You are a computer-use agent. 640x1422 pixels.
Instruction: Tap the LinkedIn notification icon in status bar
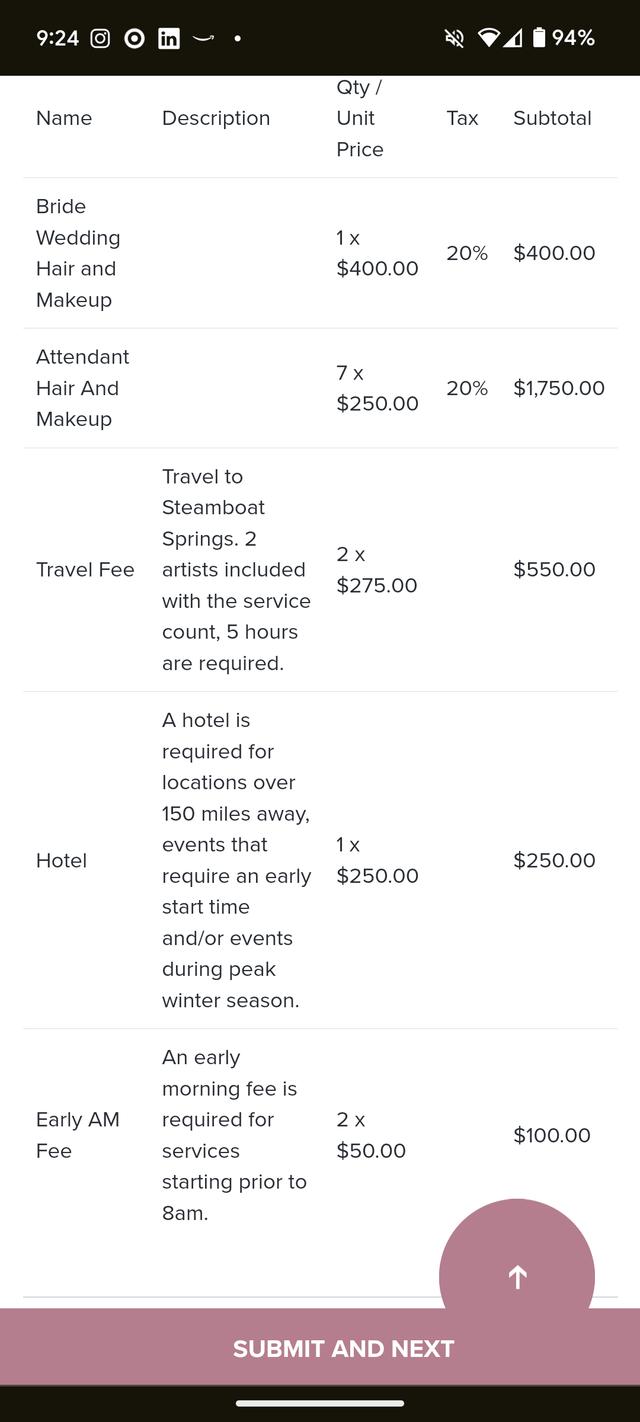coord(169,38)
